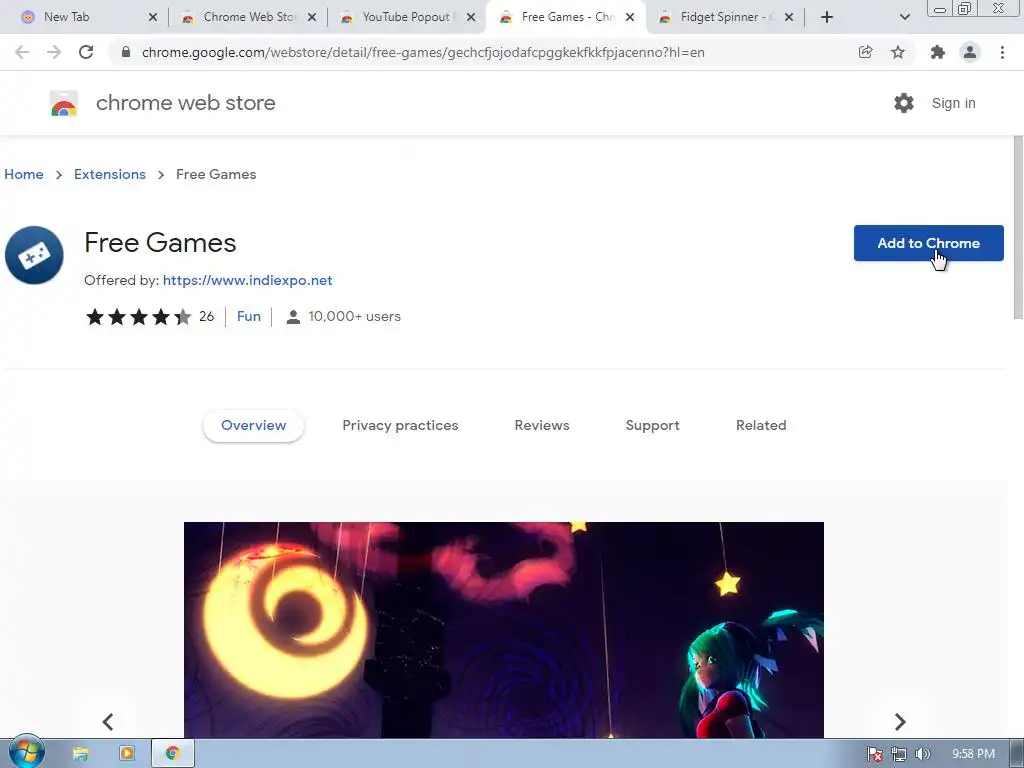This screenshot has width=1024, height=768.
Task: Click Add to Chrome button
Action: coord(929,243)
